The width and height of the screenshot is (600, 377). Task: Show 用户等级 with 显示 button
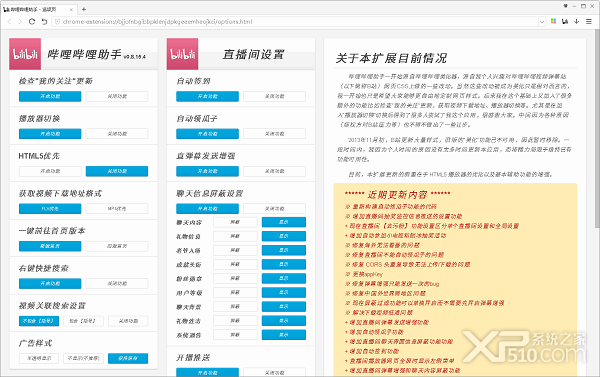tap(284, 292)
